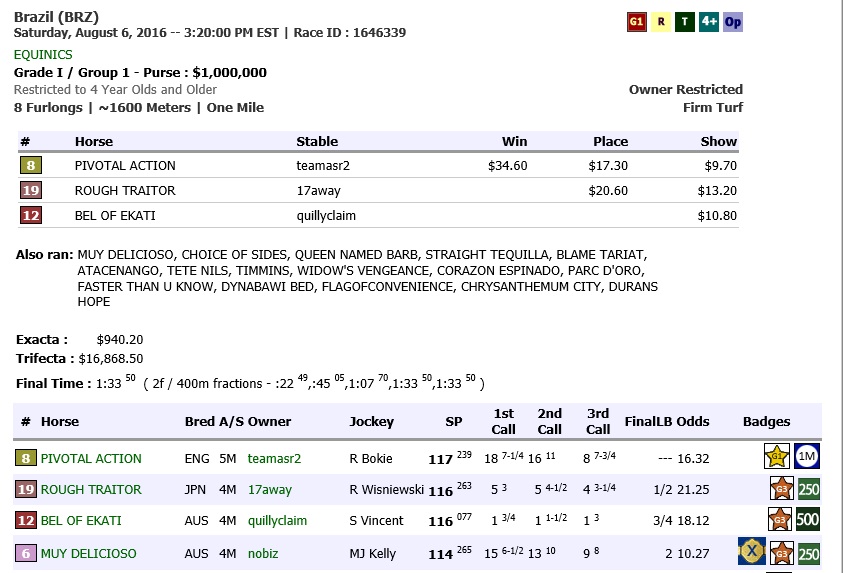This screenshot has width=843, height=573.
Task: Open the quillyclaim owner link
Action: [277, 521]
